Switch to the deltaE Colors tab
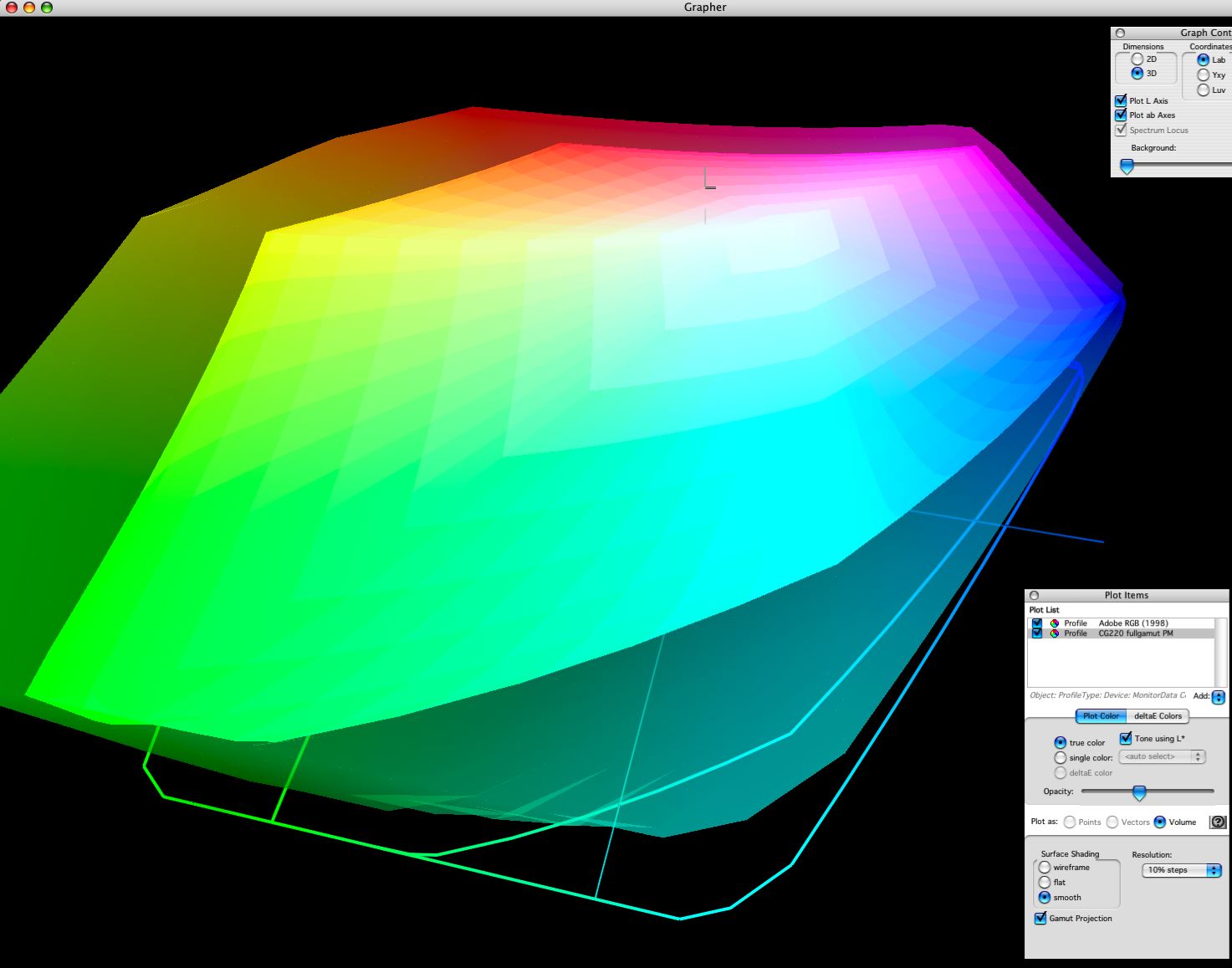This screenshot has width=1232, height=968. (1158, 716)
